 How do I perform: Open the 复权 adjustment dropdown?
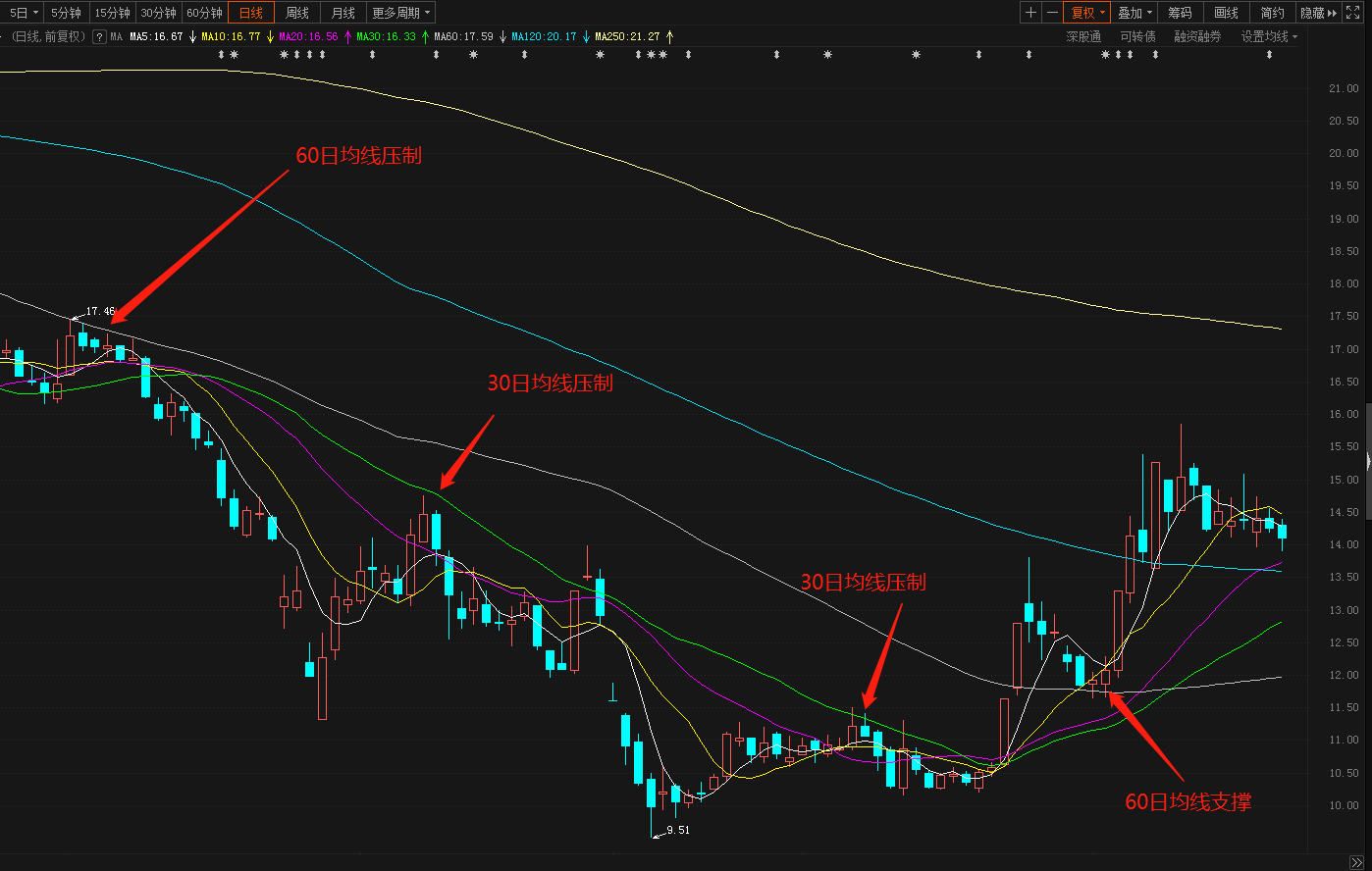(1087, 13)
